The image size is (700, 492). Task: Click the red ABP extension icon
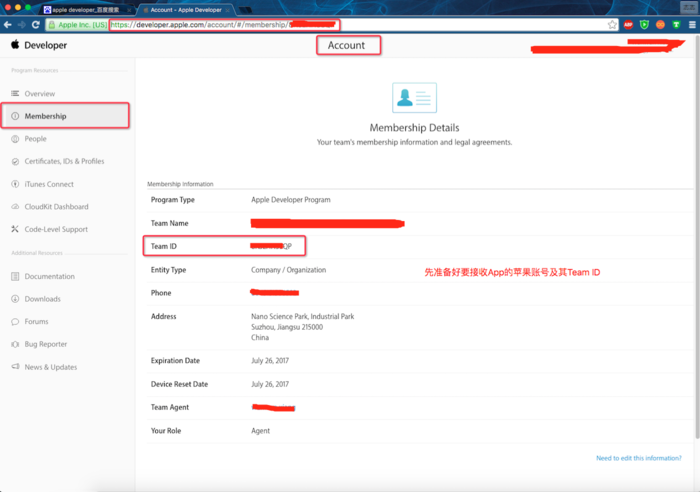pyautogui.click(x=628, y=24)
